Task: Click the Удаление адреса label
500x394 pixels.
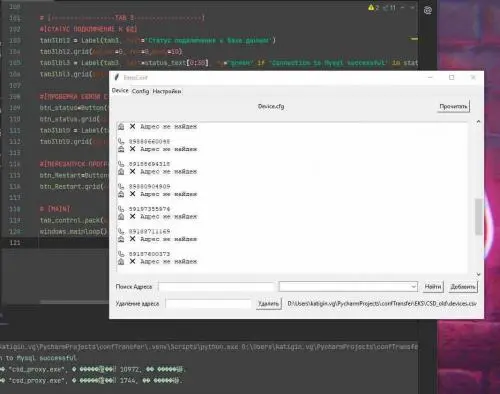Action: pos(137,304)
